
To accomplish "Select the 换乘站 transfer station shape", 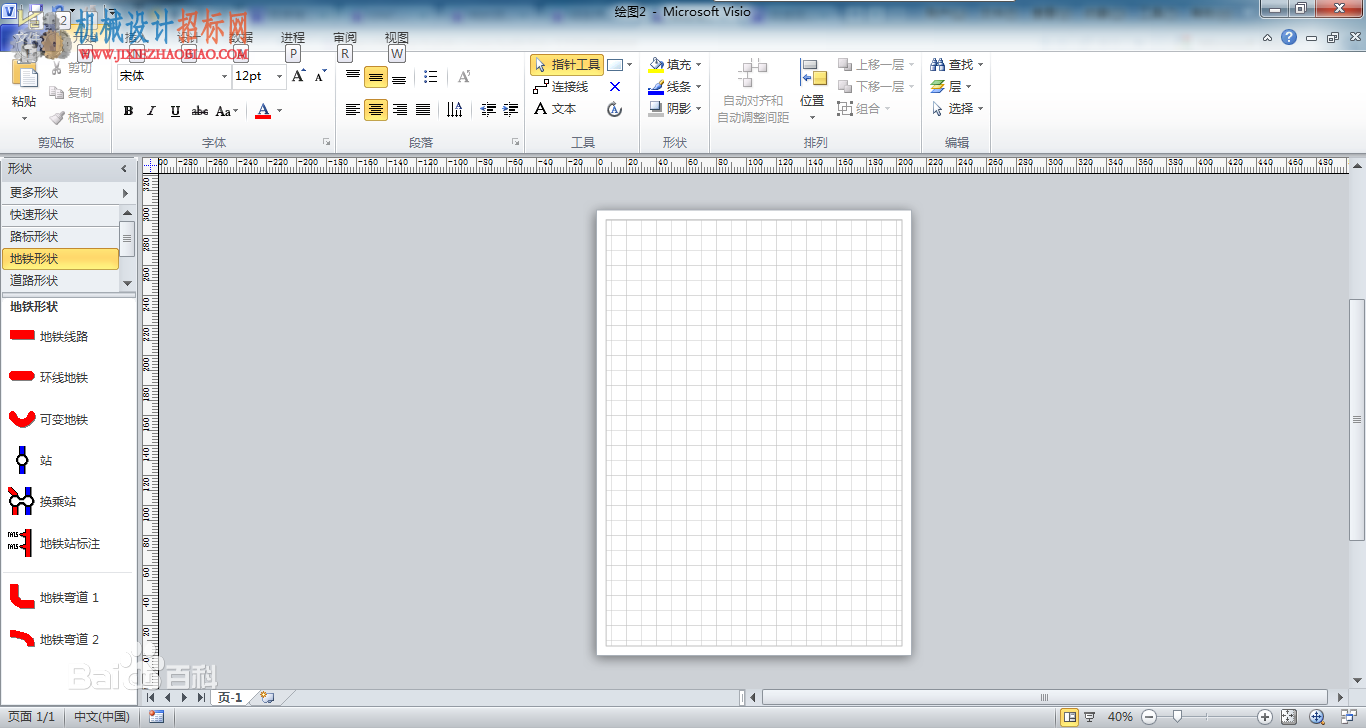I will pyautogui.click(x=42, y=502).
